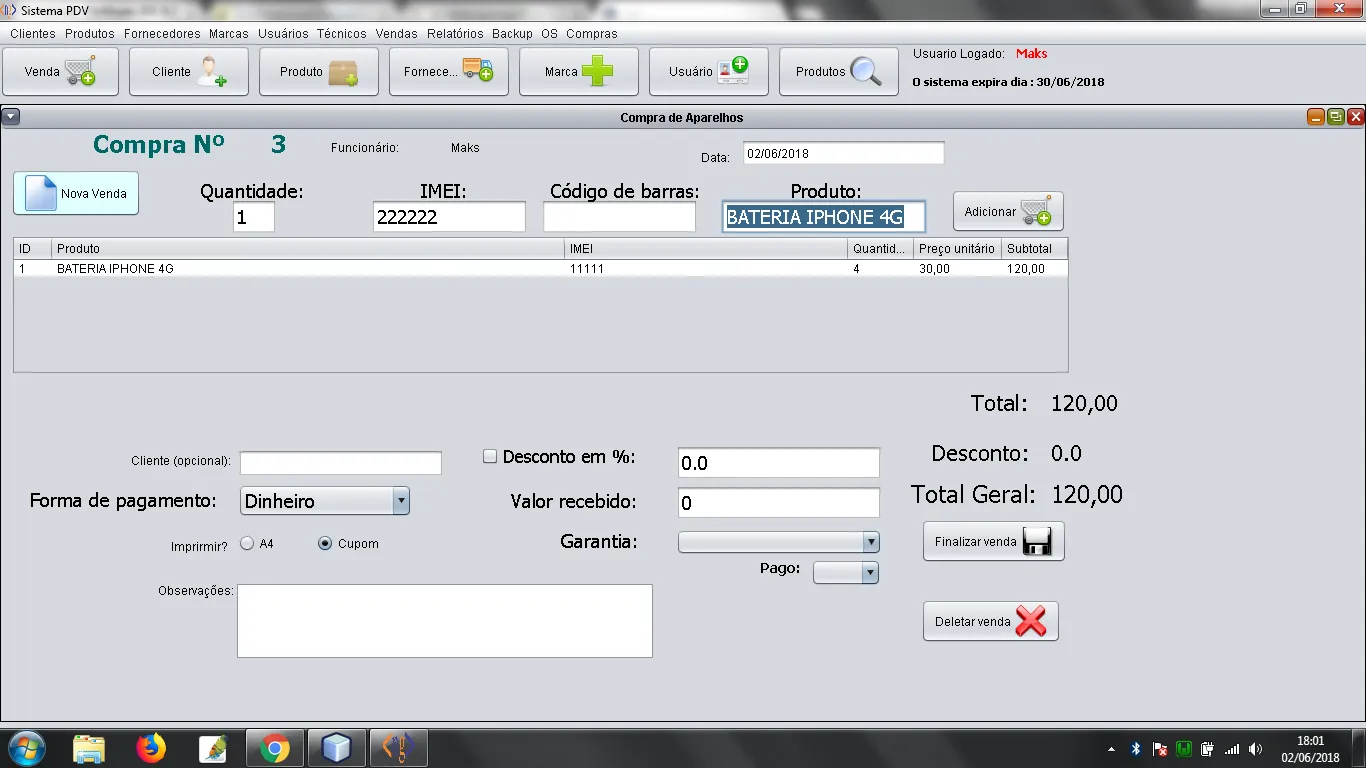Image resolution: width=1366 pixels, height=768 pixels.
Task: Click the Desconto value field
Action: (x=779, y=463)
